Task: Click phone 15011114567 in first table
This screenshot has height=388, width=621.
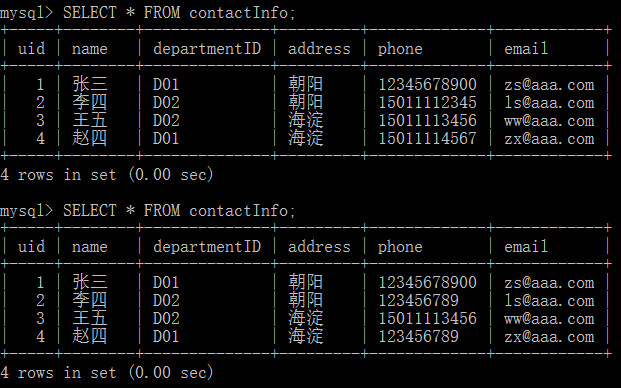Action: click(x=427, y=139)
